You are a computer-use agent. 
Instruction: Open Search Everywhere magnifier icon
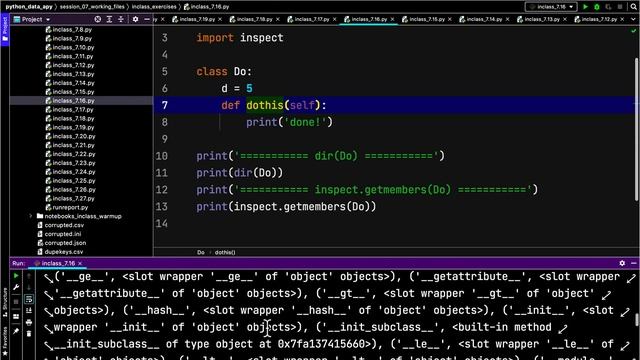click(633, 7)
